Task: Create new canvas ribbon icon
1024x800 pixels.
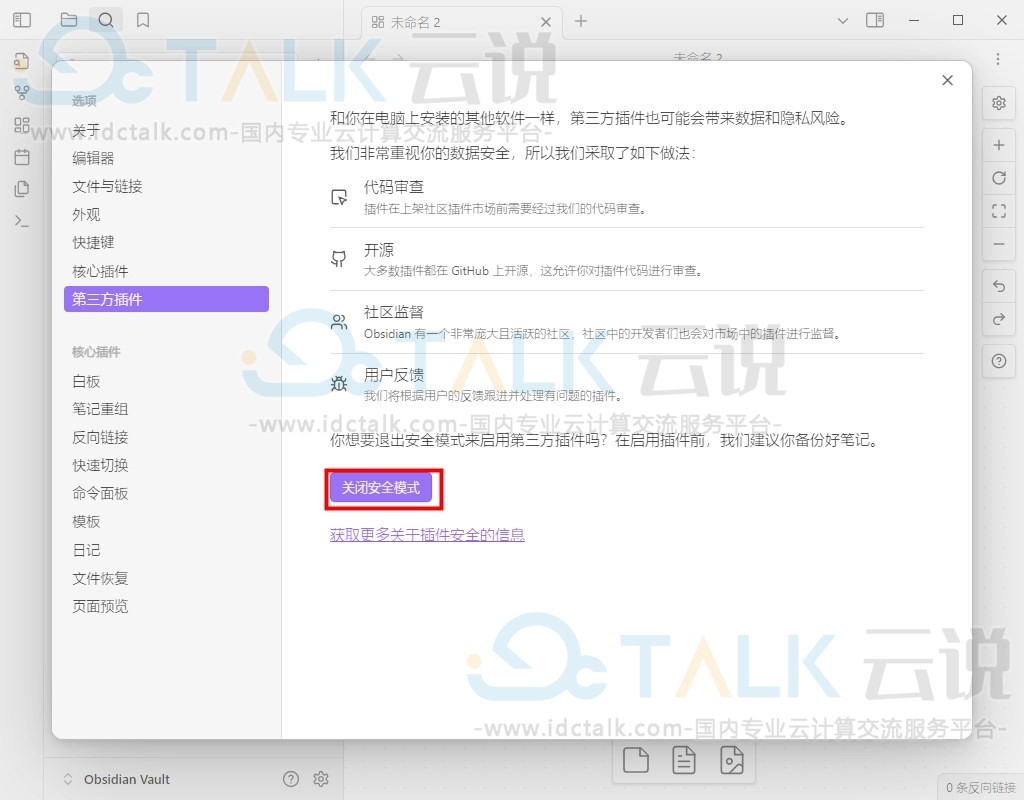Action: click(22, 125)
